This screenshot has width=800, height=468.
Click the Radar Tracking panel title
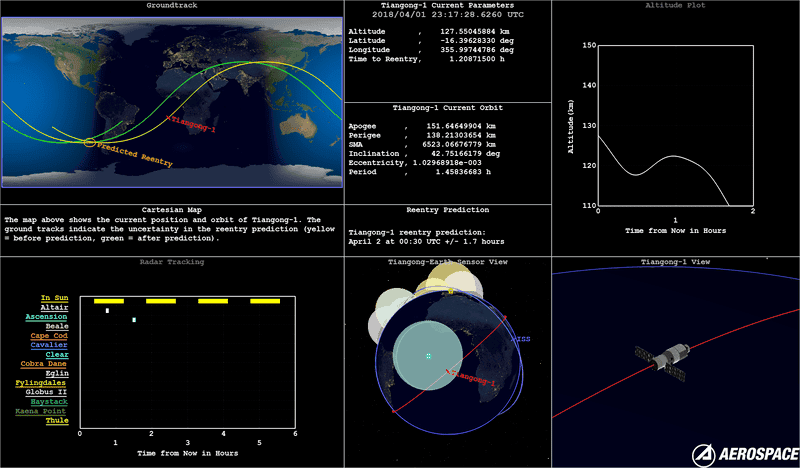pos(172,262)
